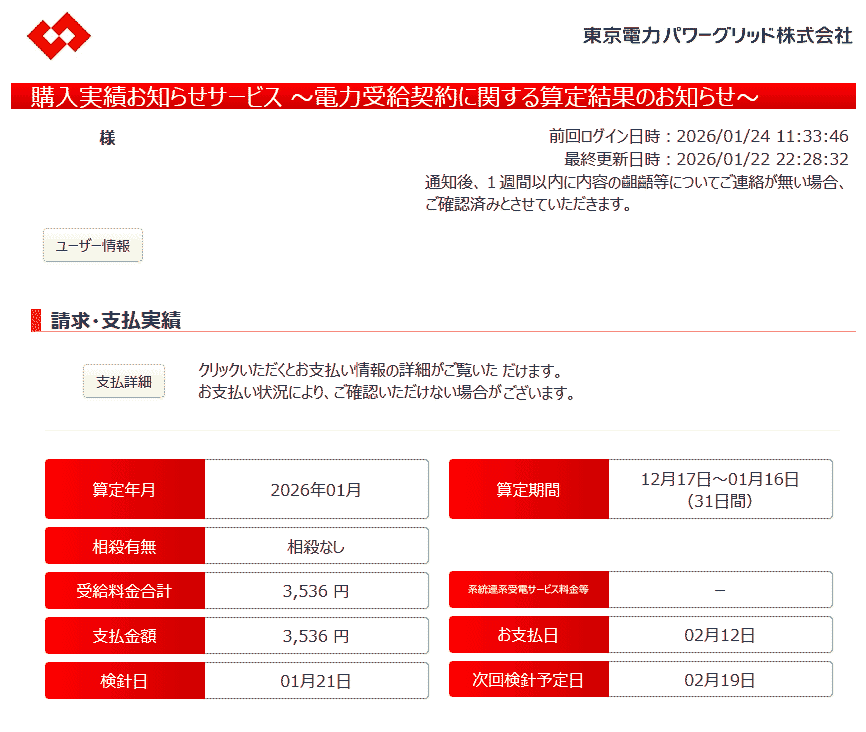Viewport: 866px width, 732px height.
Task: Select the 2026年01月 value field
Action: (x=316, y=490)
